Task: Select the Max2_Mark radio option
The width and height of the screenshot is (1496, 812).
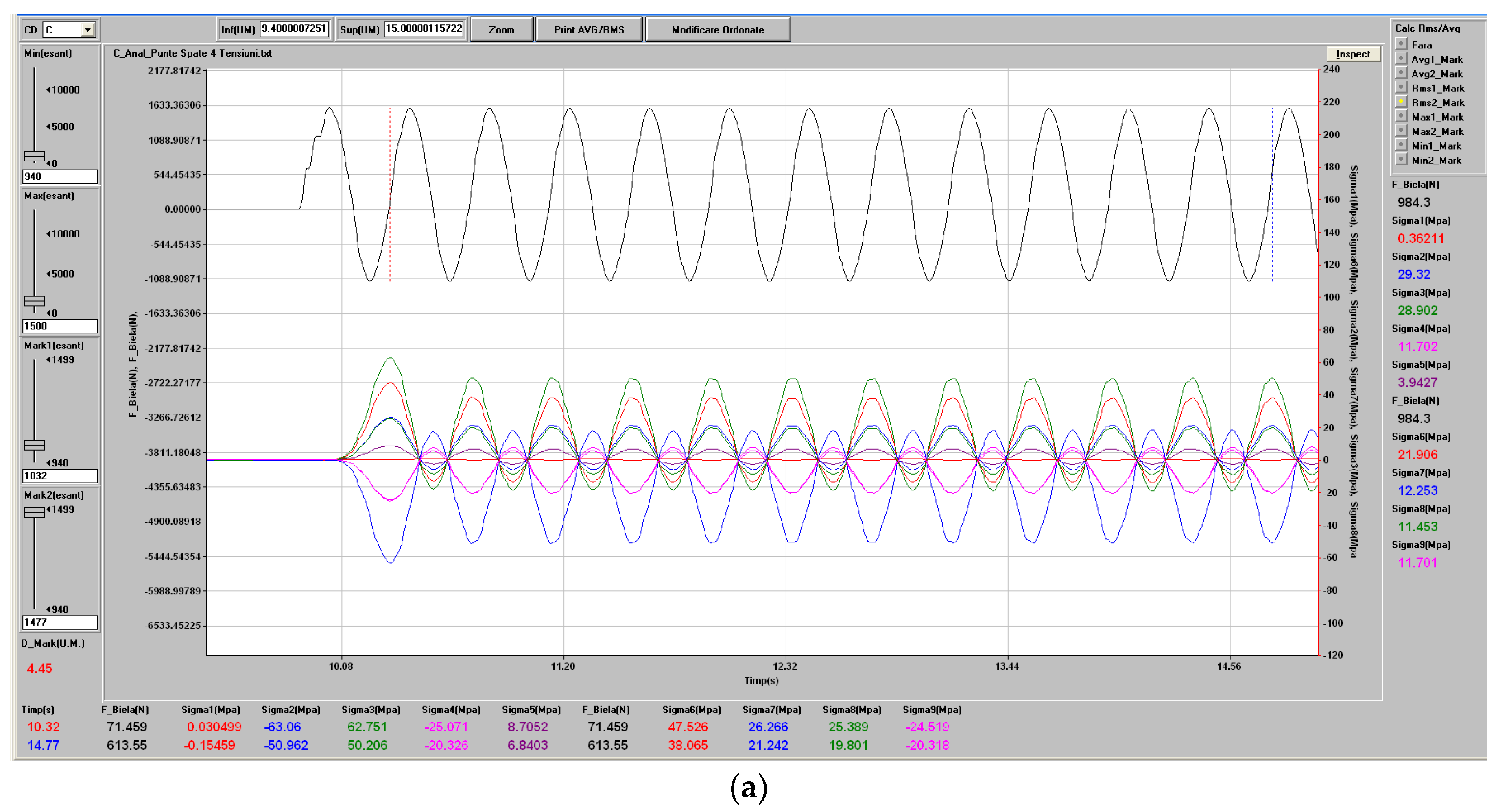Action: point(1401,131)
